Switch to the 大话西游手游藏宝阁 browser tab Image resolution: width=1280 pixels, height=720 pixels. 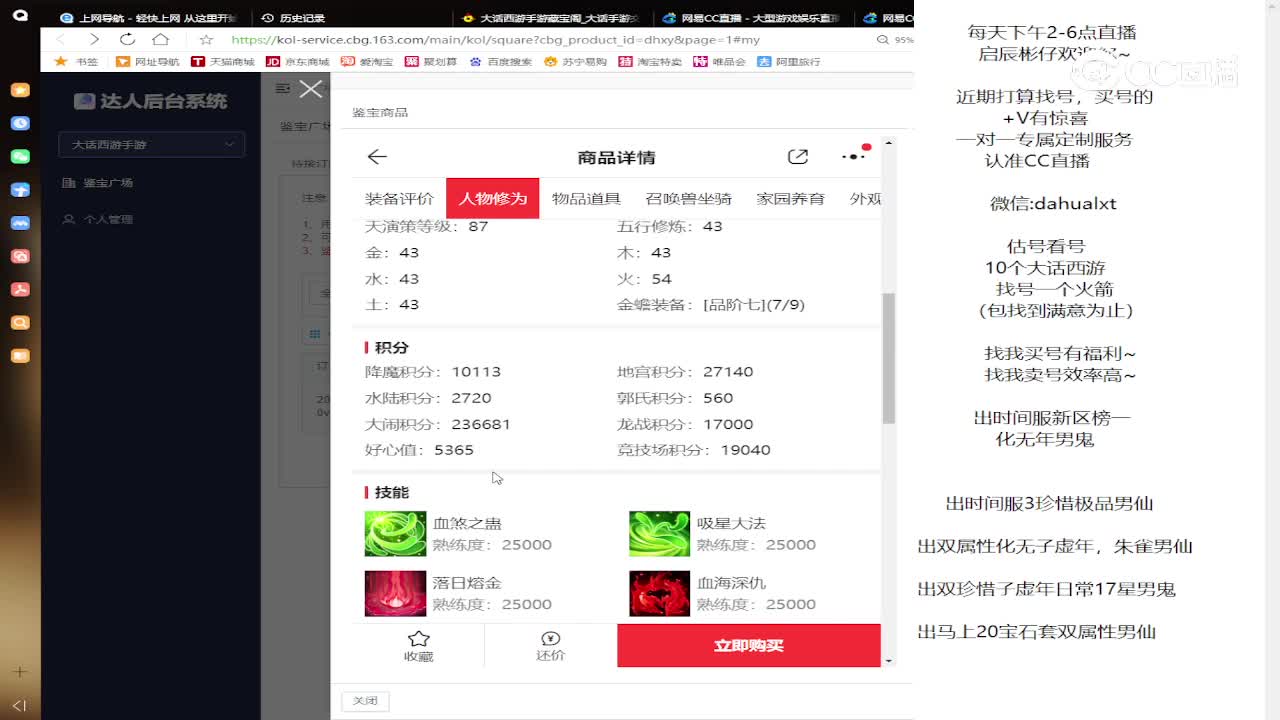549,18
